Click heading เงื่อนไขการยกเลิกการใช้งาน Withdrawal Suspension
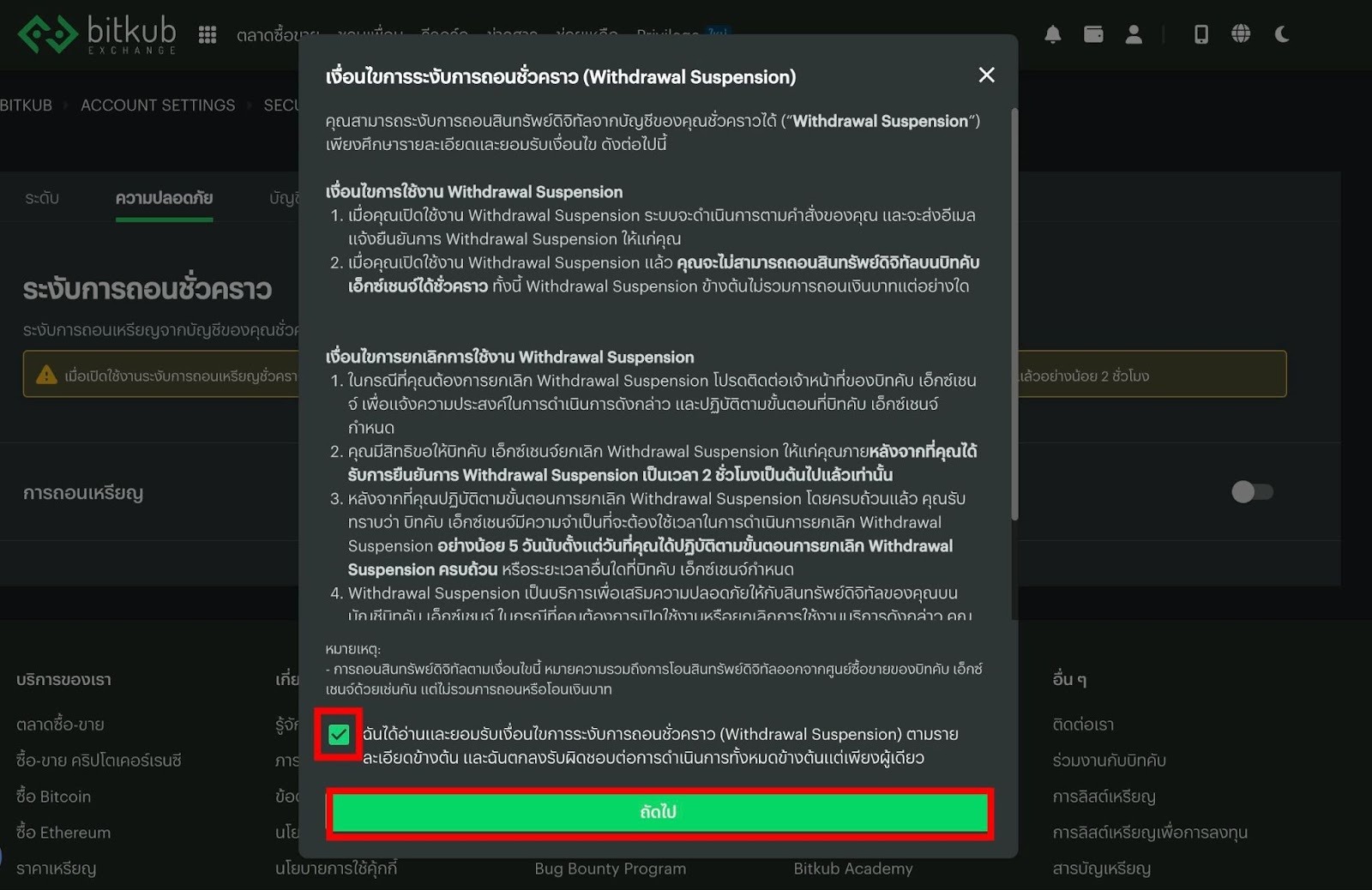 click(x=510, y=357)
